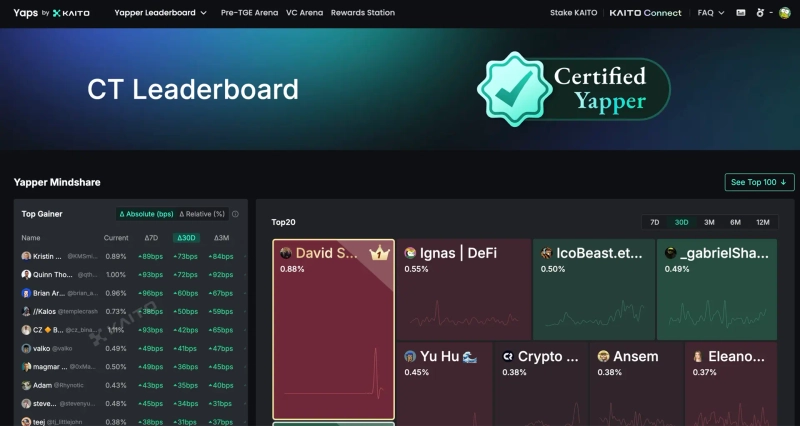Click the Certified Yapper checkmark badge
This screenshot has height=426, width=800.
(x=511, y=89)
